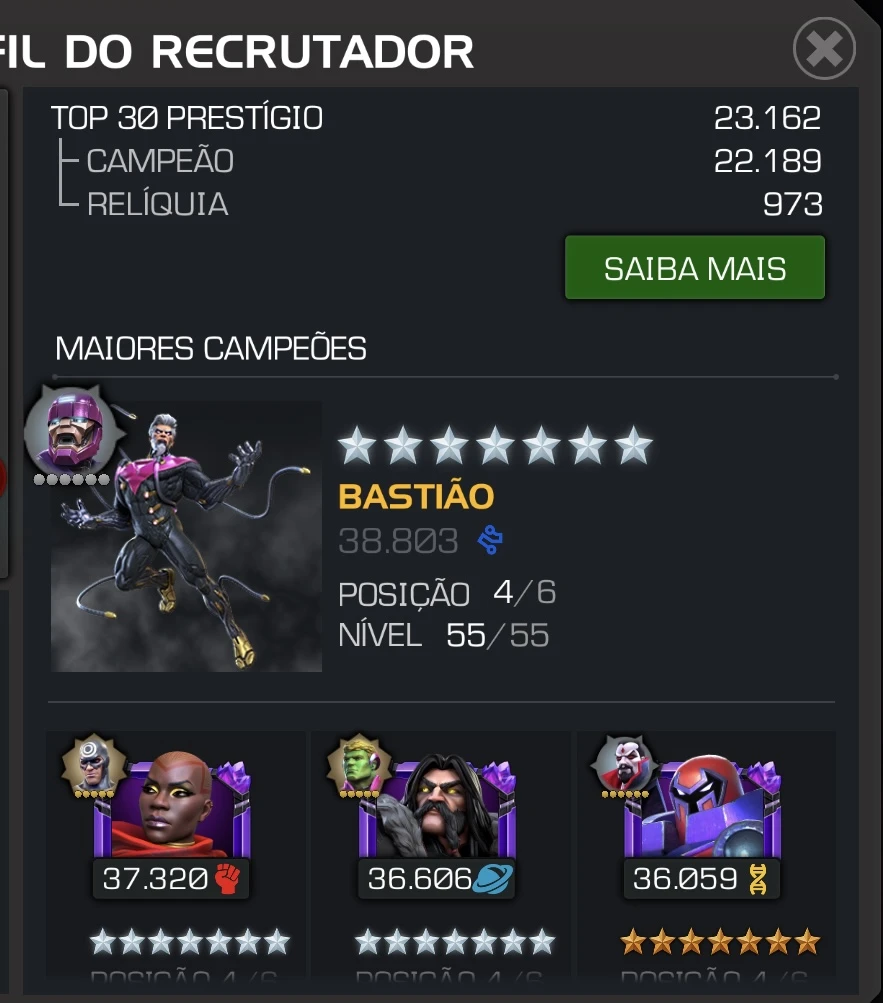
Task: Open the green Hulkling relic icon
Action: tap(359, 763)
